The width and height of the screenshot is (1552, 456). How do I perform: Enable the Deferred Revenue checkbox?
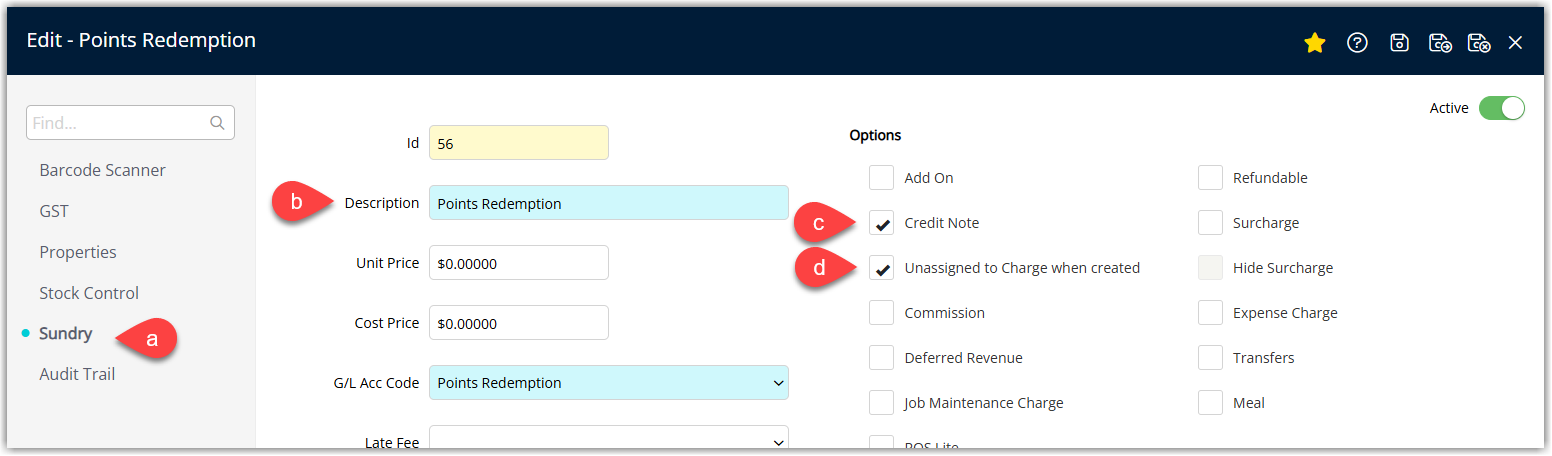pos(881,358)
